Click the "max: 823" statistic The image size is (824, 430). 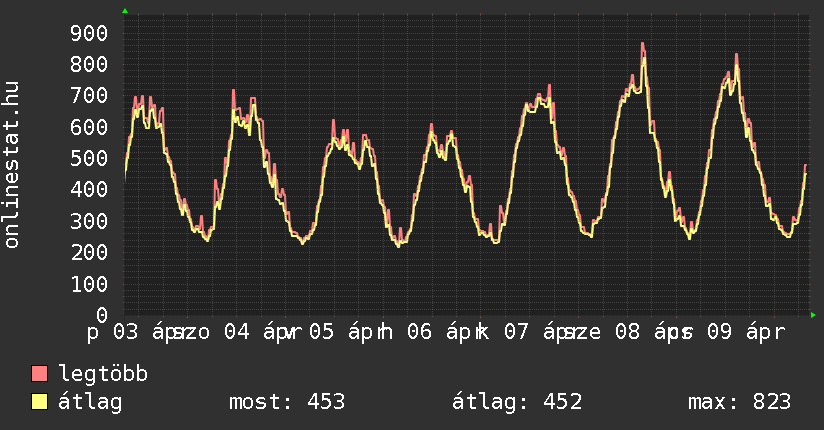(x=739, y=402)
